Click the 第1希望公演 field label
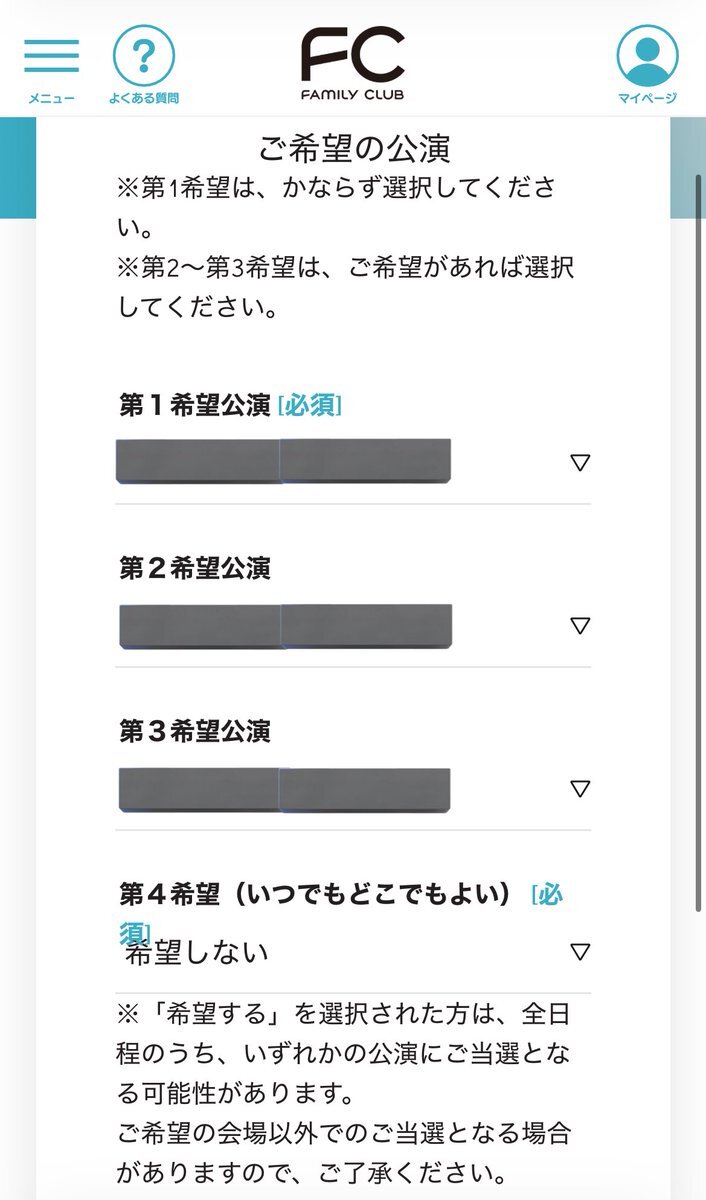 (x=195, y=405)
